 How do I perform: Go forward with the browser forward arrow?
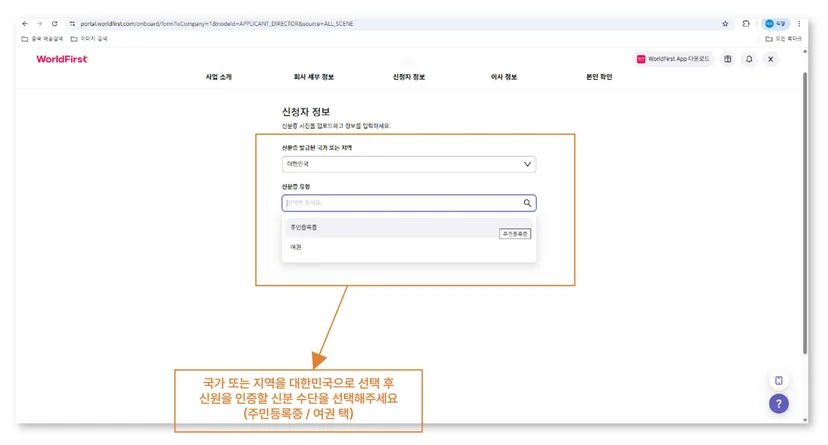coord(40,24)
